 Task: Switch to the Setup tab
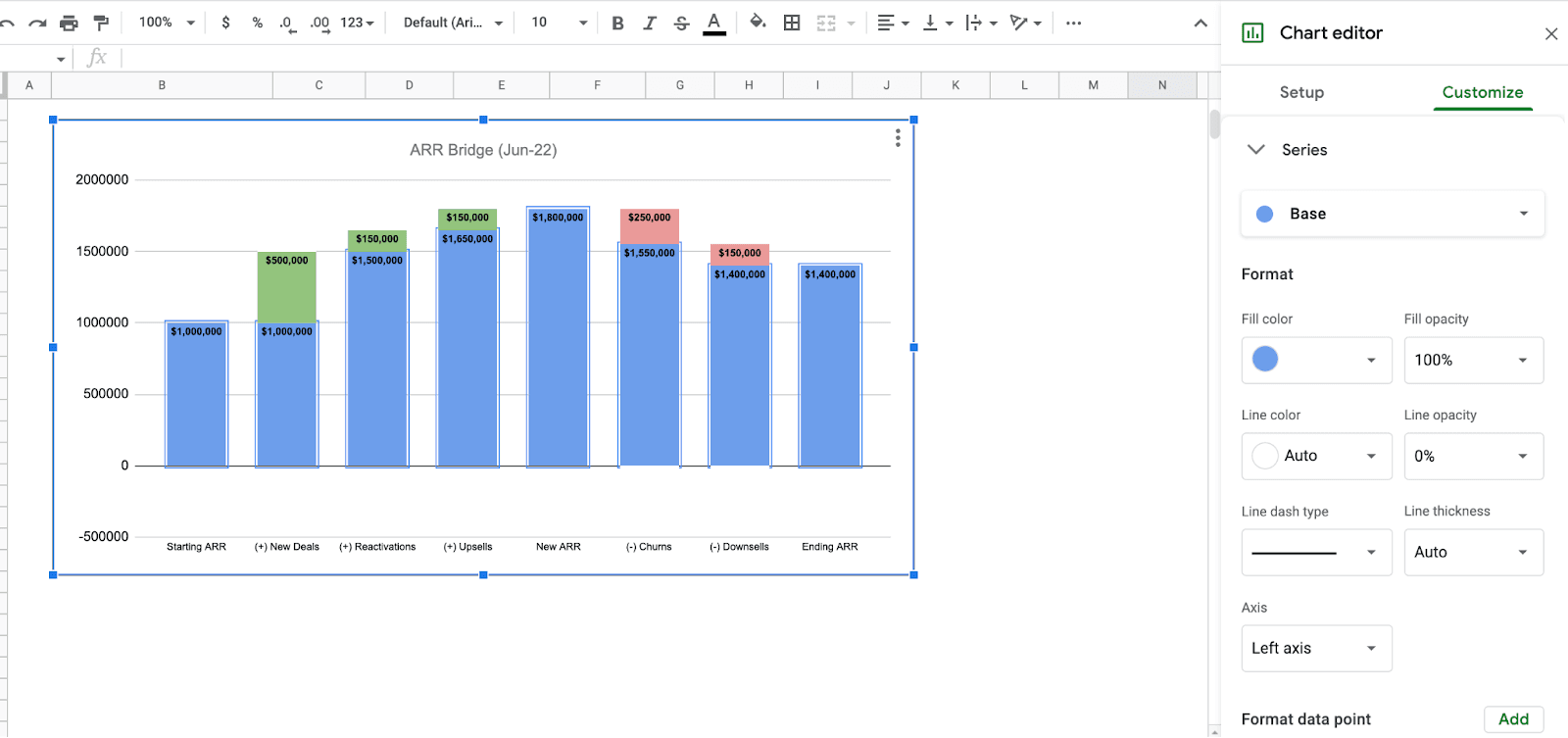1300,92
